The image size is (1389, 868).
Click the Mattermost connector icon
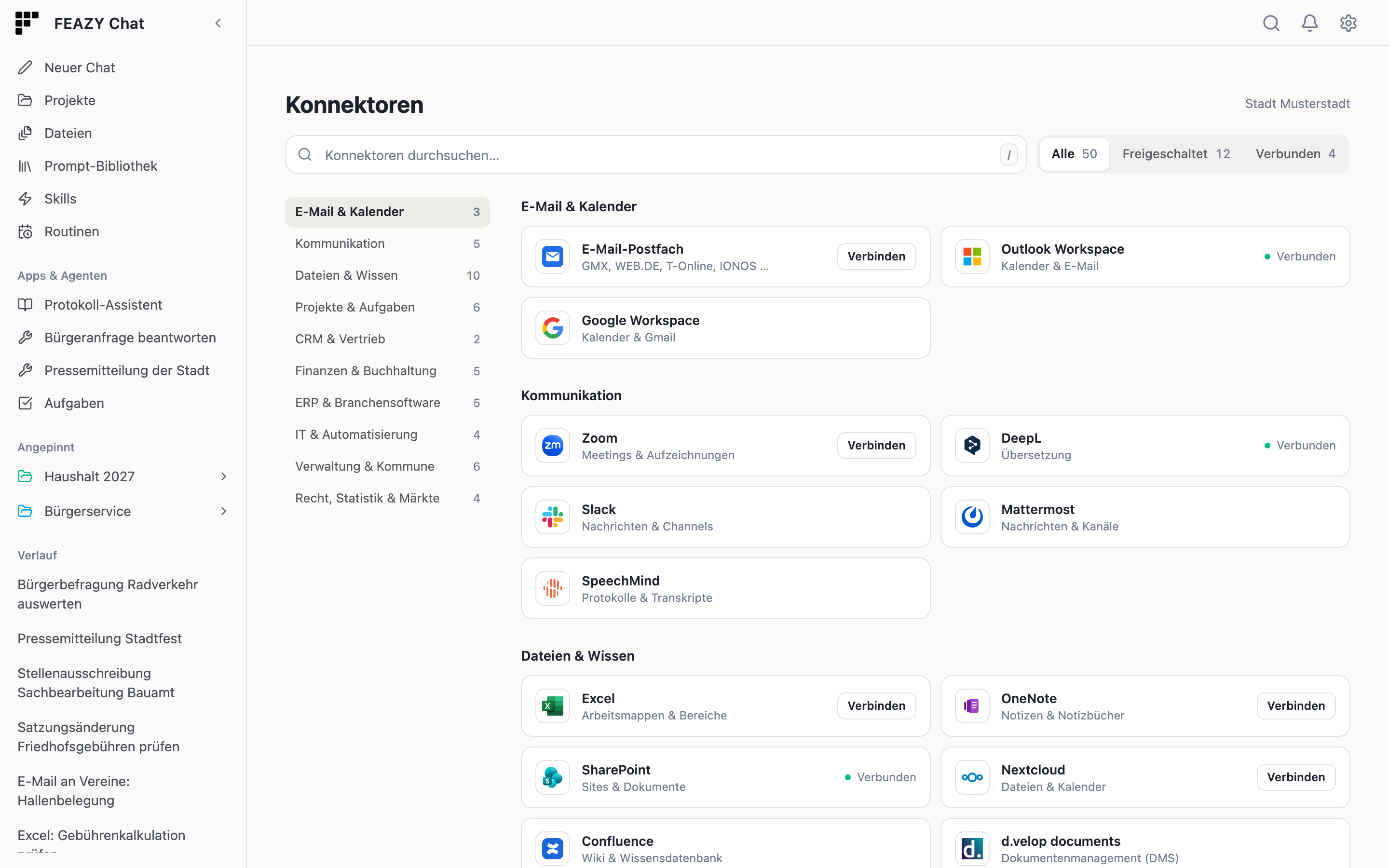[972, 516]
